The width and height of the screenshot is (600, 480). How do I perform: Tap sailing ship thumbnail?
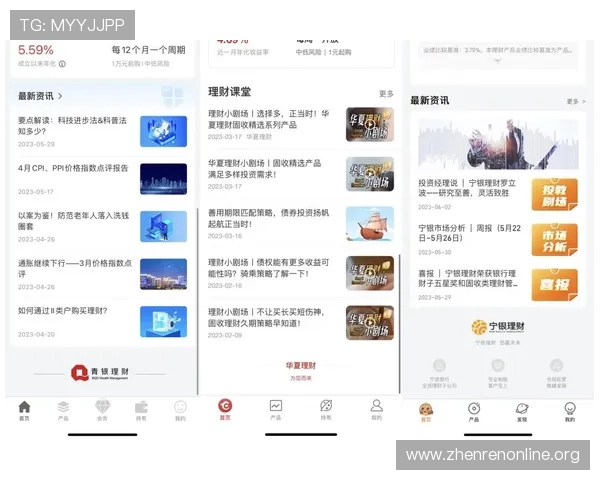pos(370,224)
